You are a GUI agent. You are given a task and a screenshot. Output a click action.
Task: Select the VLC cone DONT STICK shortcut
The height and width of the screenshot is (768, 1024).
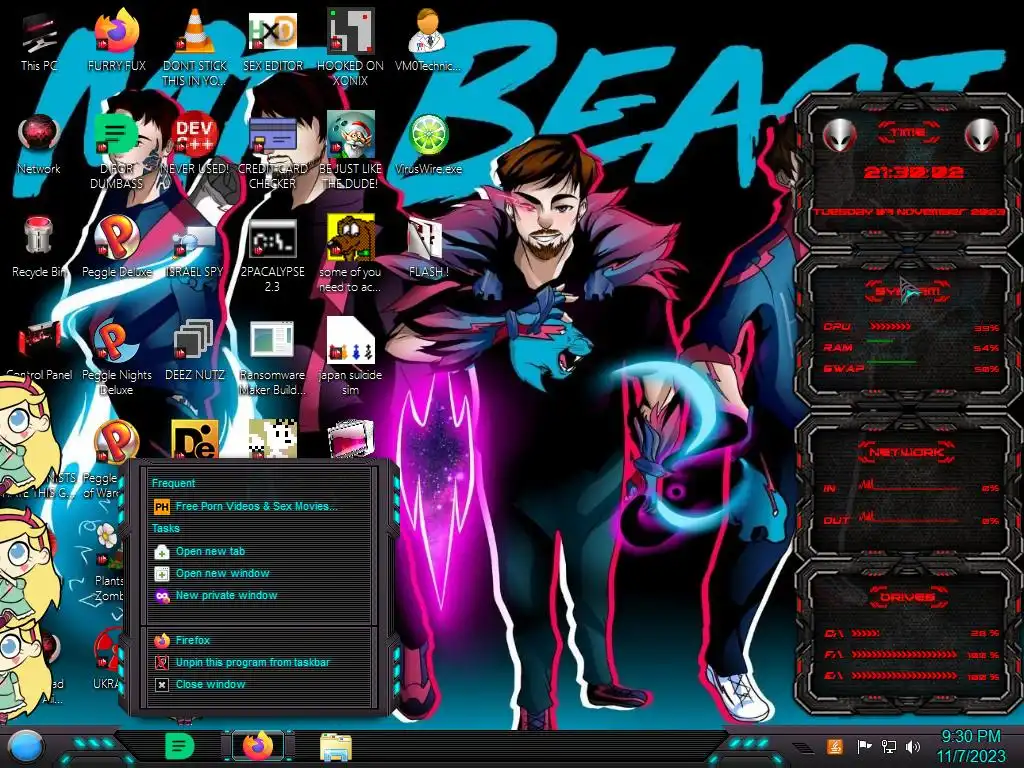195,47
